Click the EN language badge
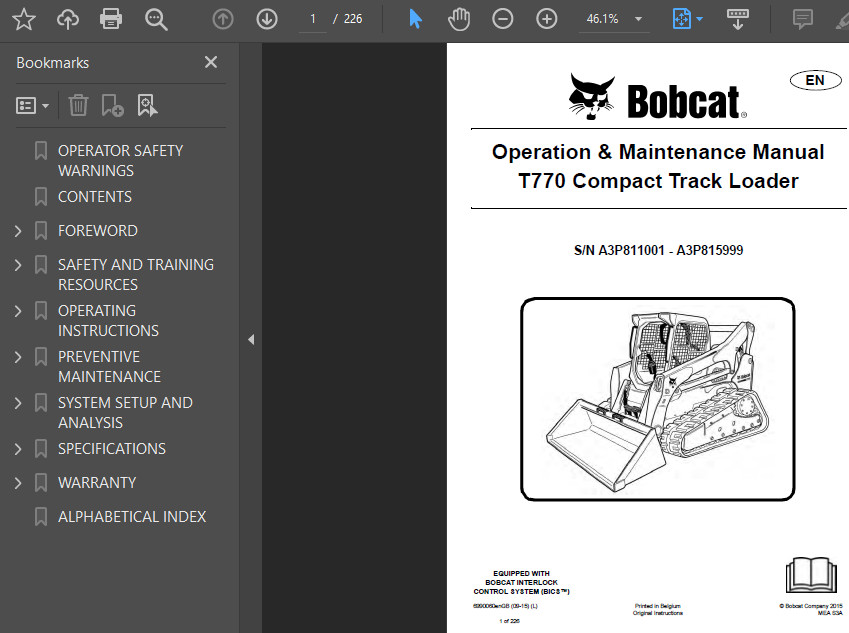This screenshot has width=849, height=633. pyautogui.click(x=815, y=81)
